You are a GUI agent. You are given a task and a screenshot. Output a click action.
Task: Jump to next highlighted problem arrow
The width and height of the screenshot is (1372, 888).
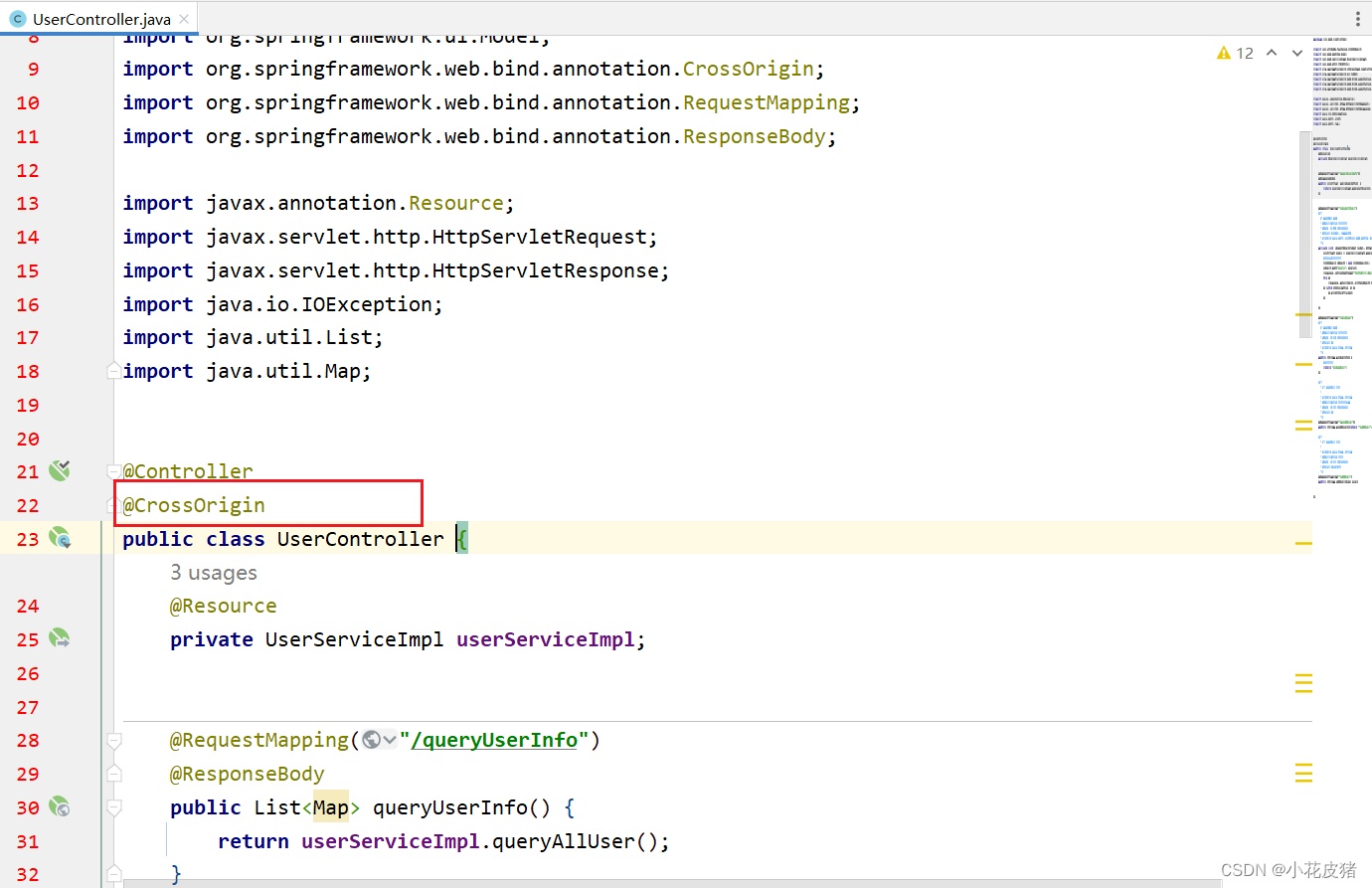(x=1297, y=53)
